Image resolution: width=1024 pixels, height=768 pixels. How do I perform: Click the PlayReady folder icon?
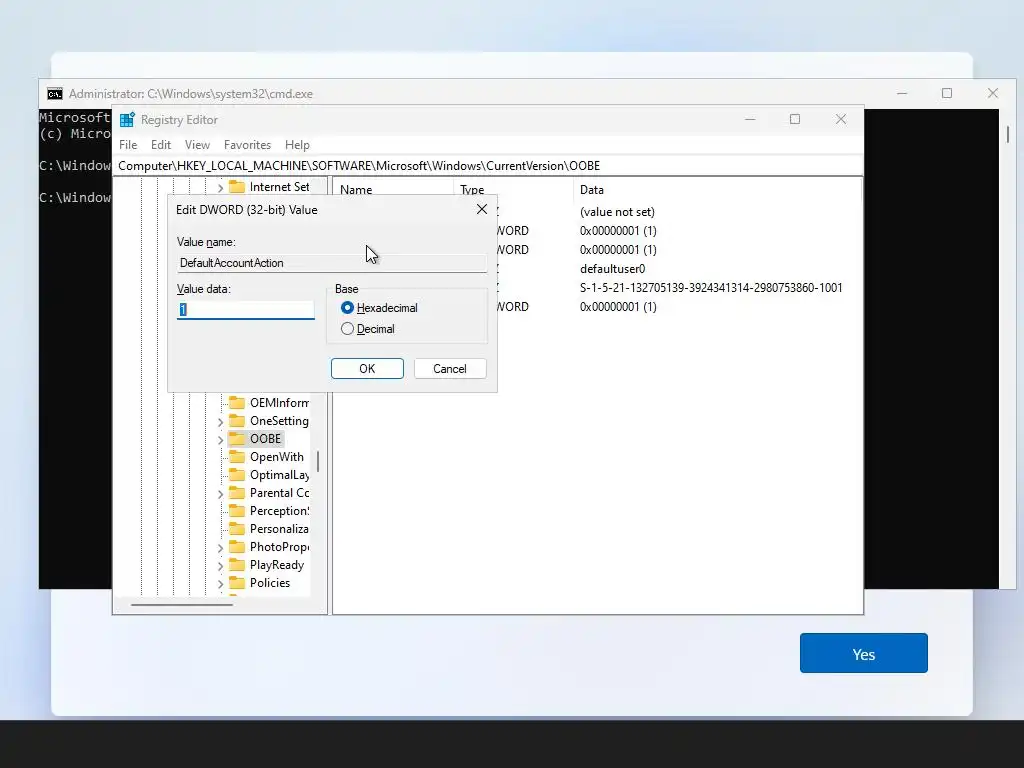tap(236, 565)
